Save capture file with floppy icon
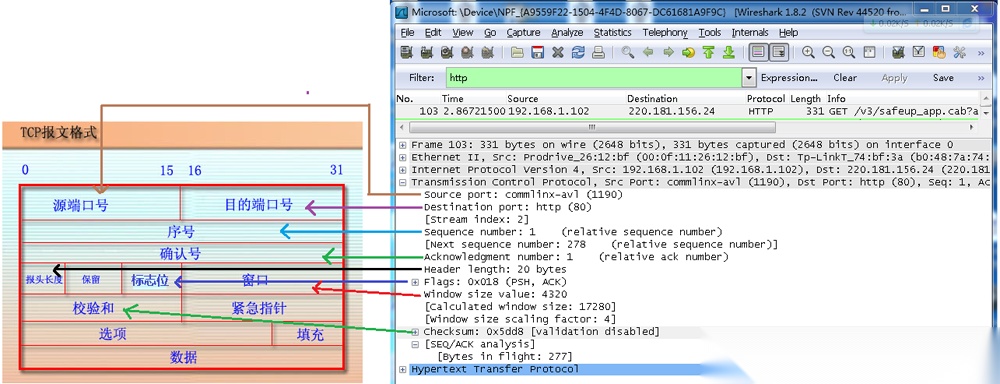Image resolution: width=1000 pixels, height=384 pixels. tap(538, 52)
